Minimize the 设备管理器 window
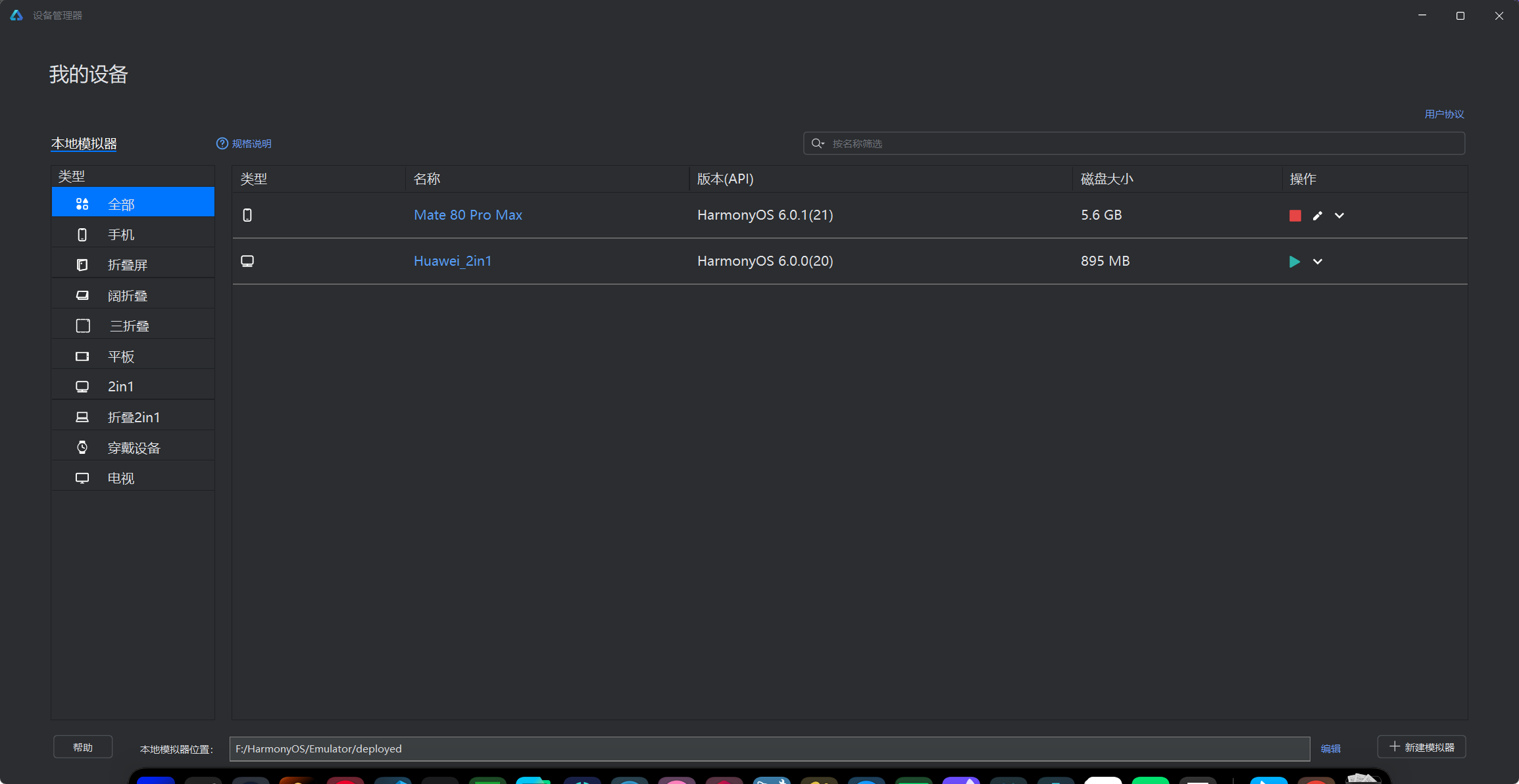The image size is (1519, 784). [1422, 15]
